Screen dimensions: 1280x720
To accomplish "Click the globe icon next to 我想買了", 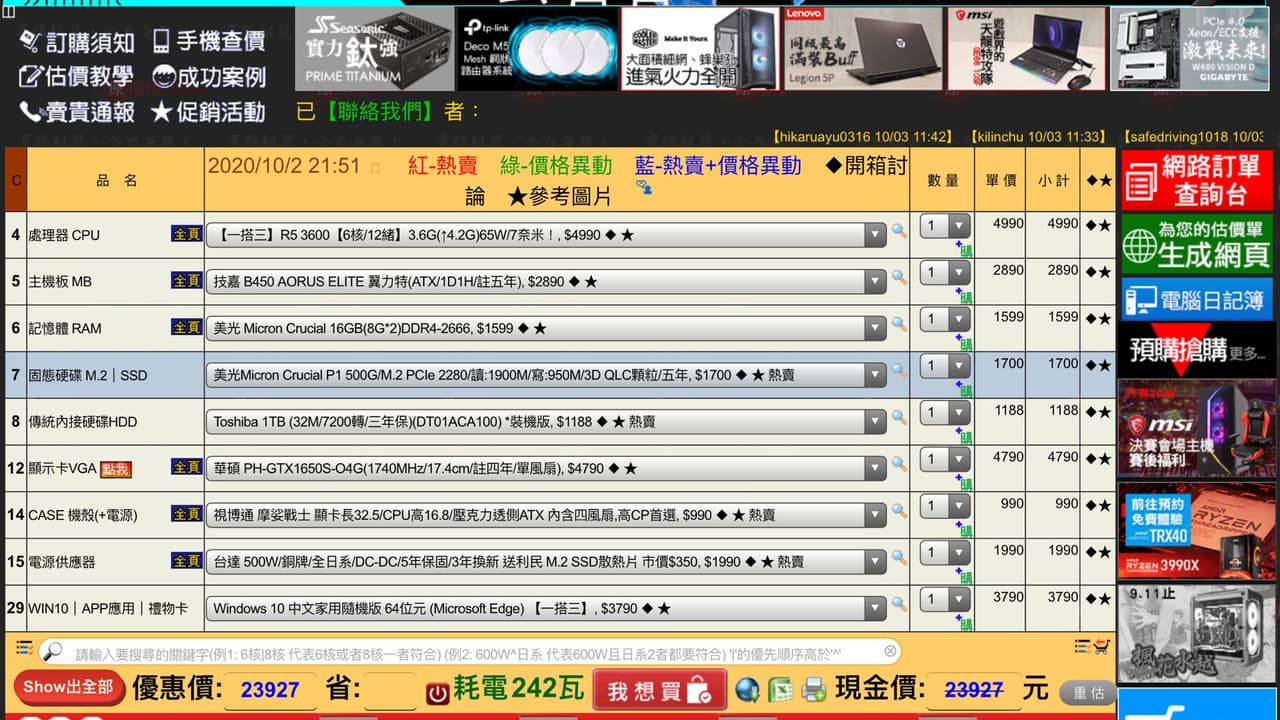I will tap(747, 690).
